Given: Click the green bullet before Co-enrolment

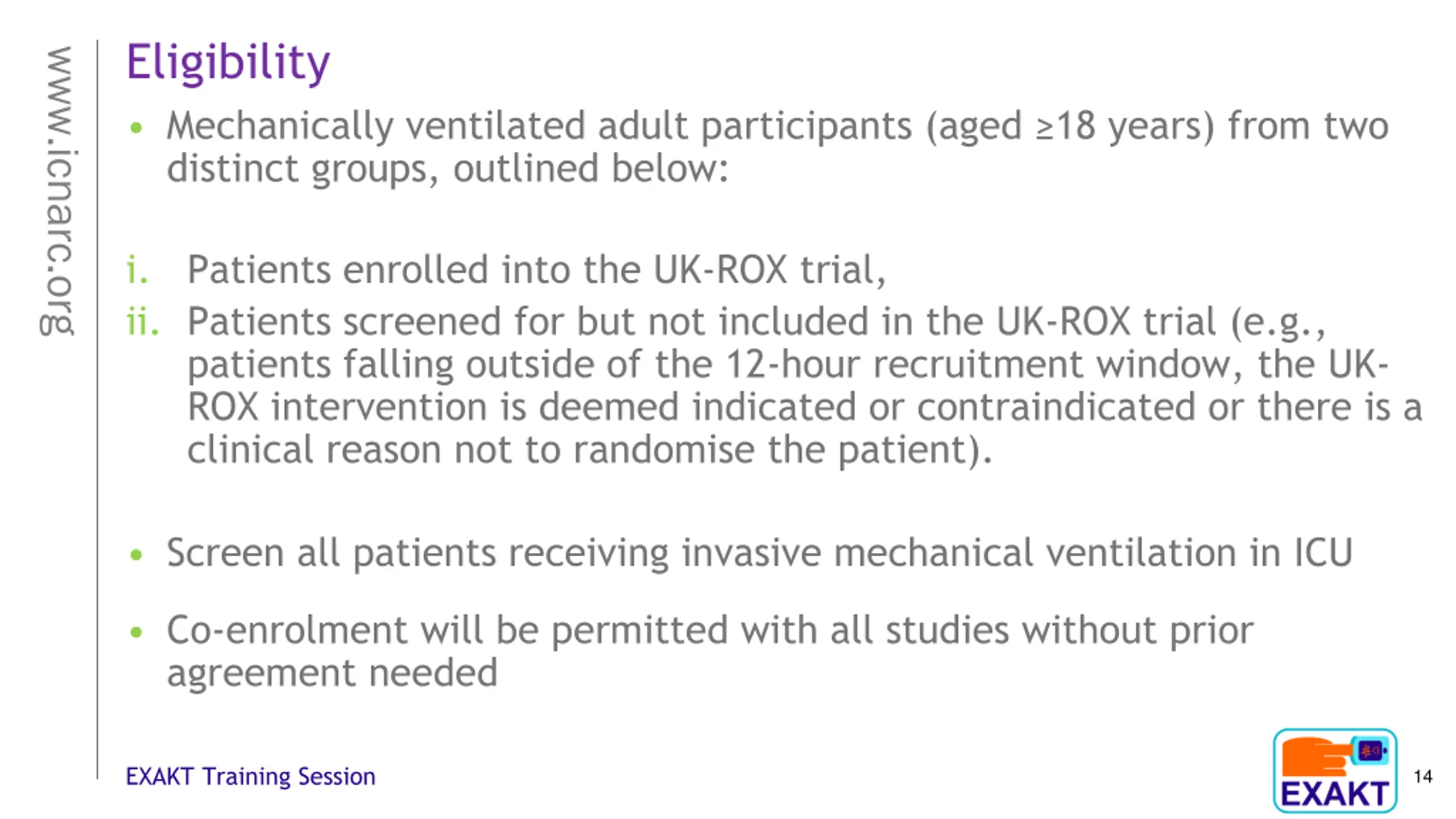Looking at the screenshot, I should tap(136, 631).
